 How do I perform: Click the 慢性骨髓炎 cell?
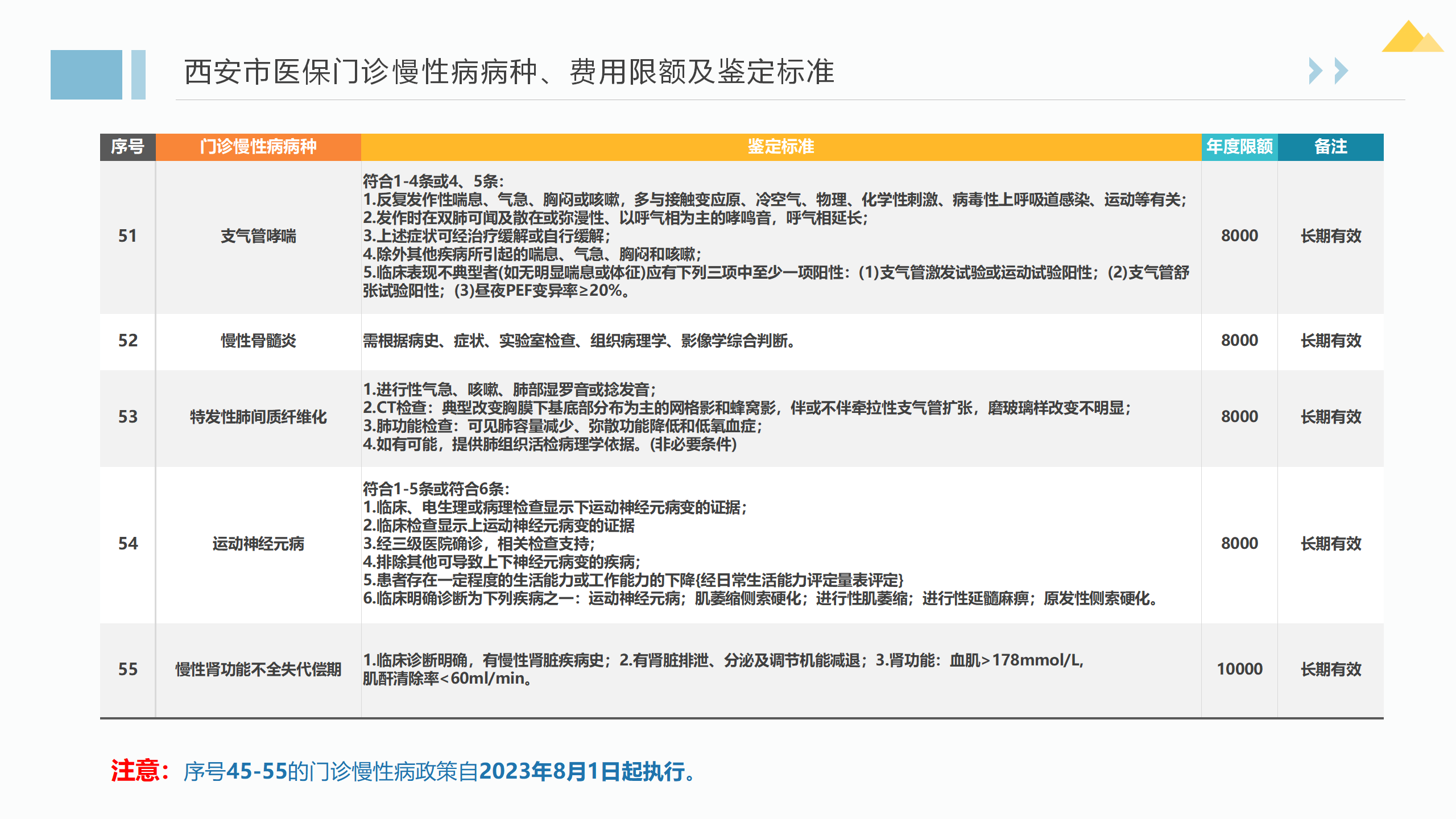[x=258, y=341]
